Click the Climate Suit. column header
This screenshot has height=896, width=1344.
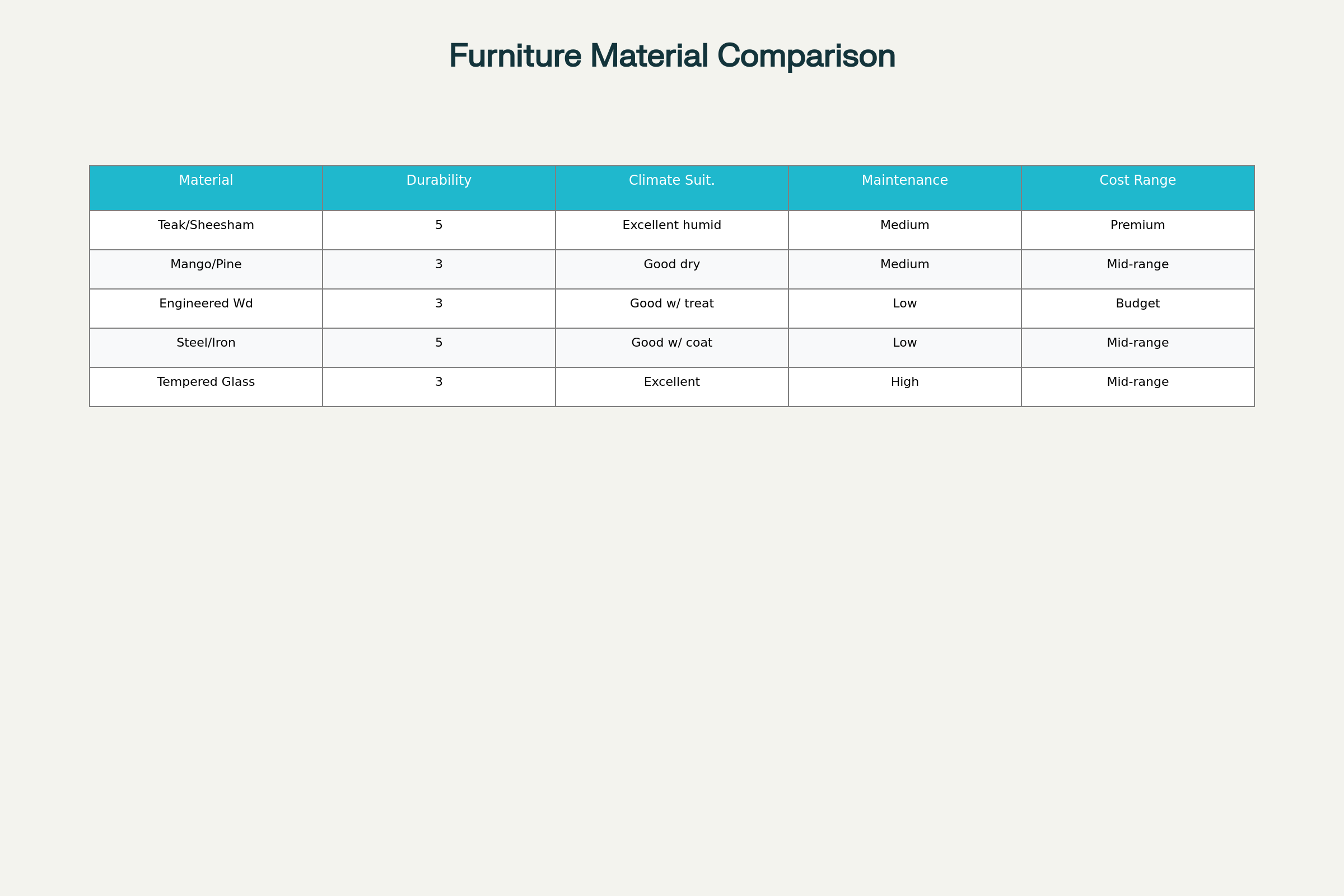672,180
